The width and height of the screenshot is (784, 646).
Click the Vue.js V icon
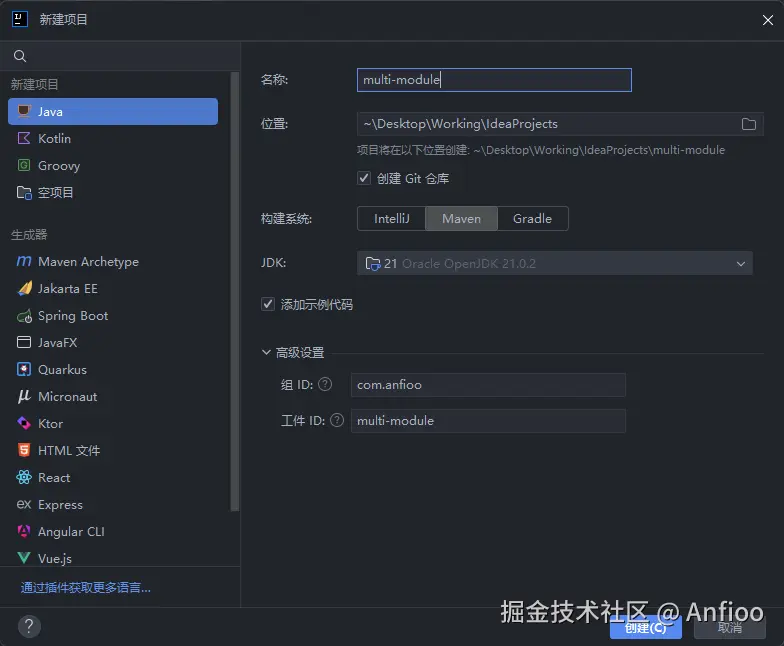pos(24,558)
